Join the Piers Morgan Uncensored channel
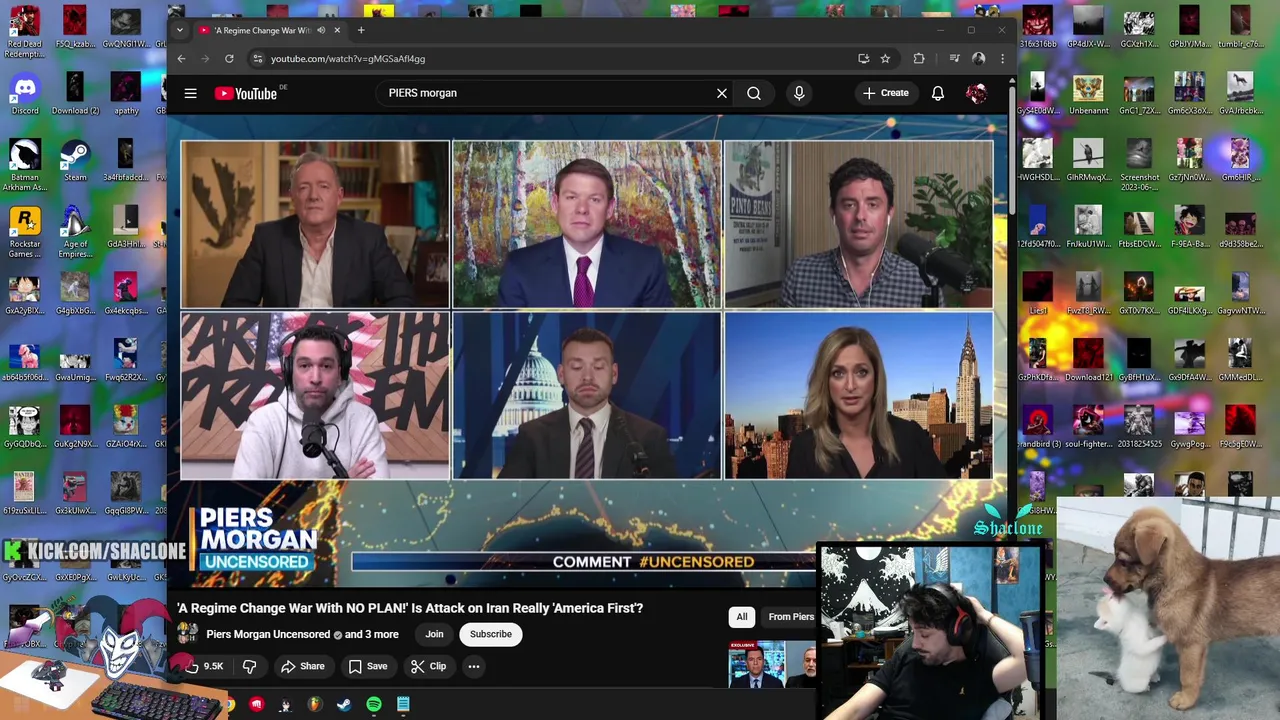Screen dimensions: 1280x720 click(434, 634)
